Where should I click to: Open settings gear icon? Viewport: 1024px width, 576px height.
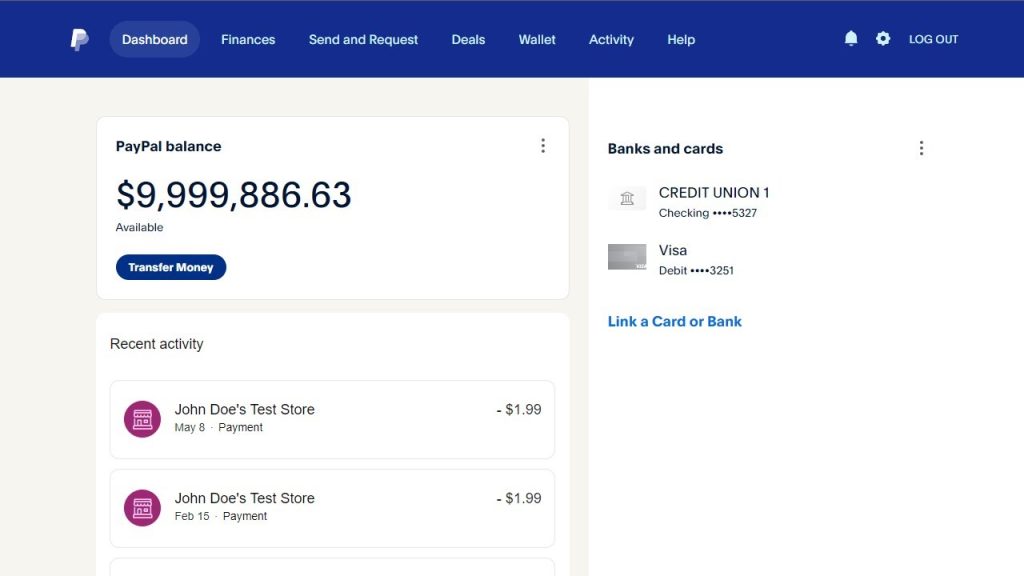tap(883, 39)
